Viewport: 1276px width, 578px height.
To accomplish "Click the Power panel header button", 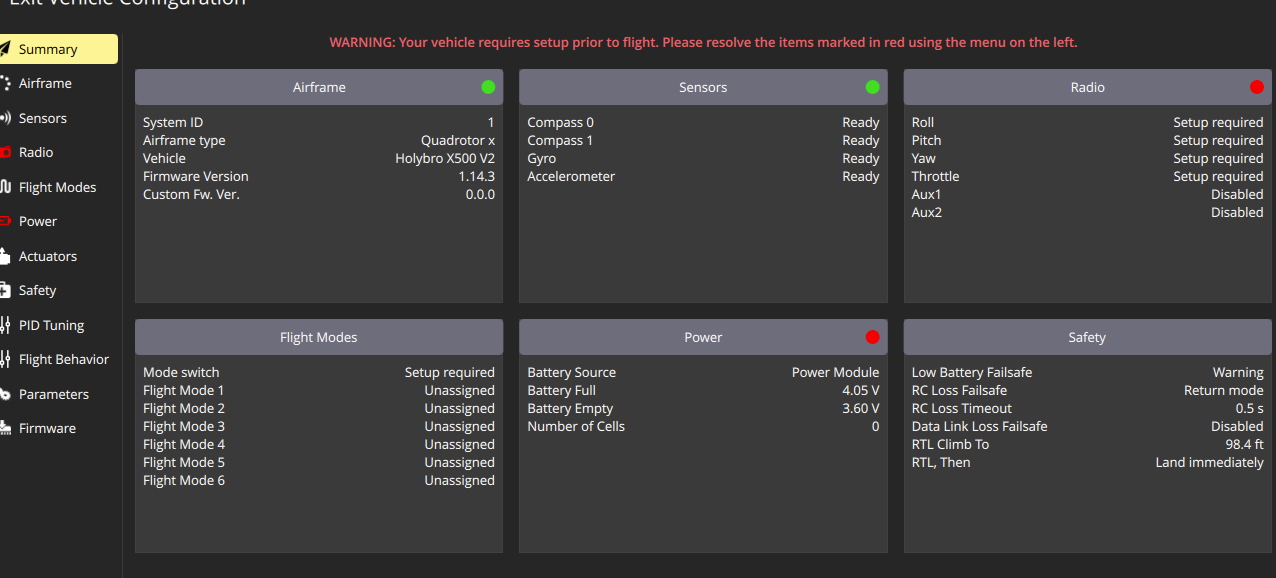I will [703, 337].
